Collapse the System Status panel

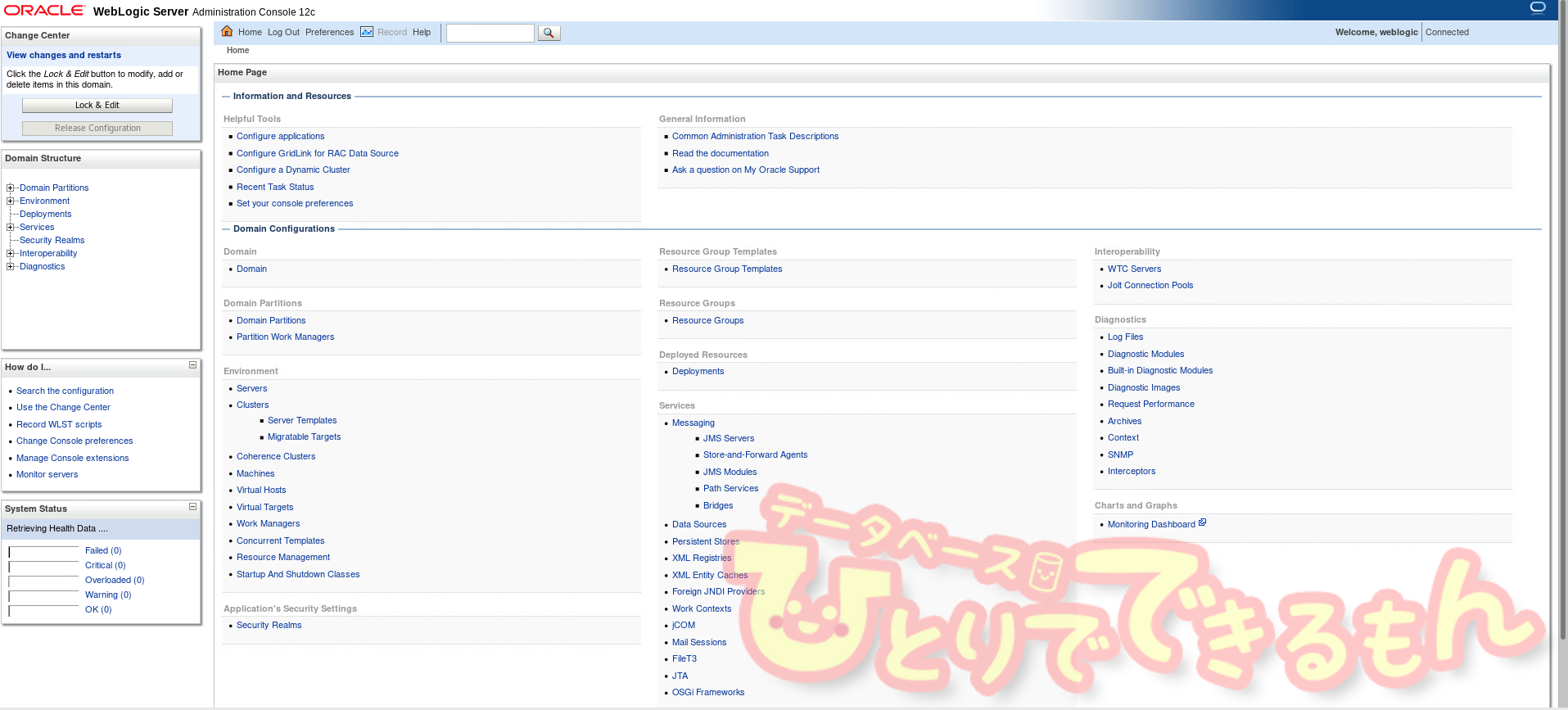192,507
